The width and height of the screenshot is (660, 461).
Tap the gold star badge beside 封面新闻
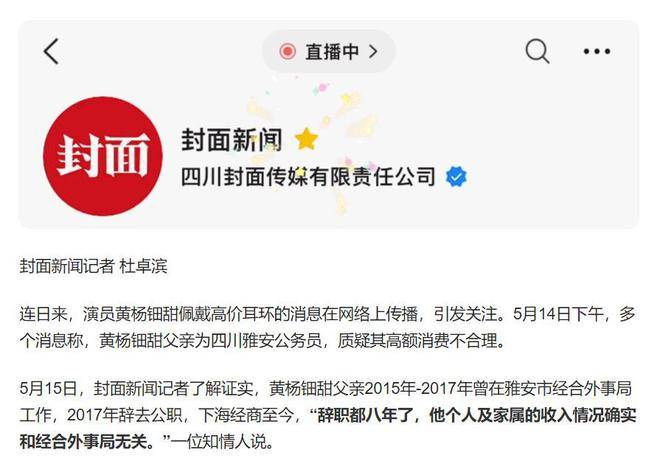[306, 139]
